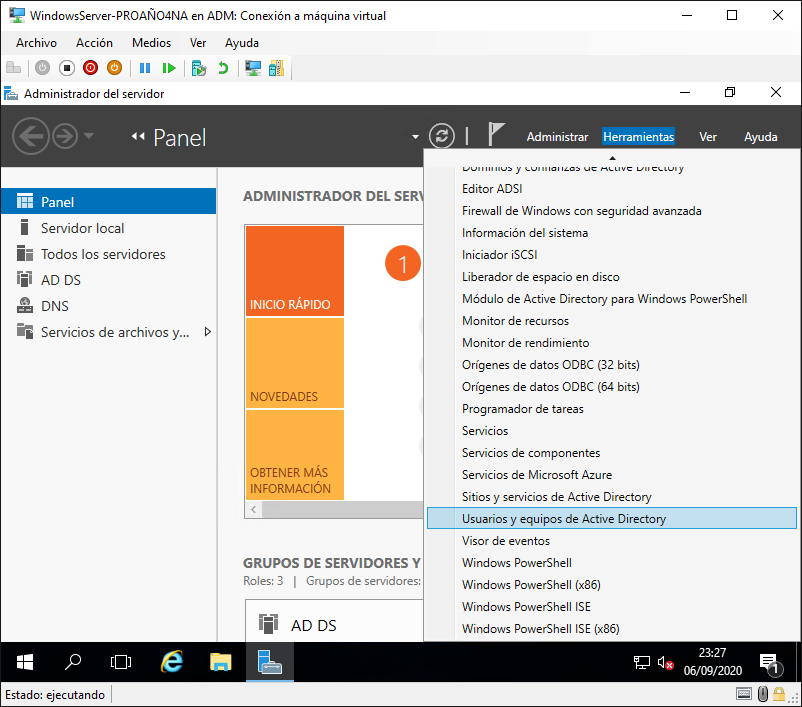The image size is (802, 707).
Task: Open the notifications flag
Action: pos(496,134)
